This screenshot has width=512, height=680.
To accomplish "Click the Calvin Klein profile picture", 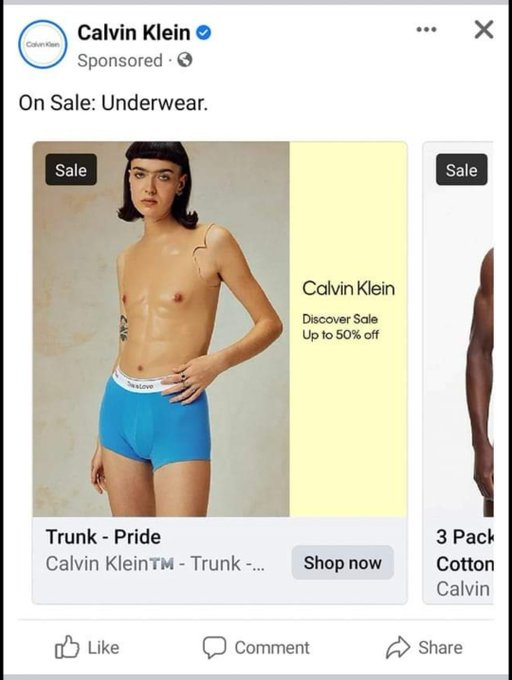I will (42, 44).
